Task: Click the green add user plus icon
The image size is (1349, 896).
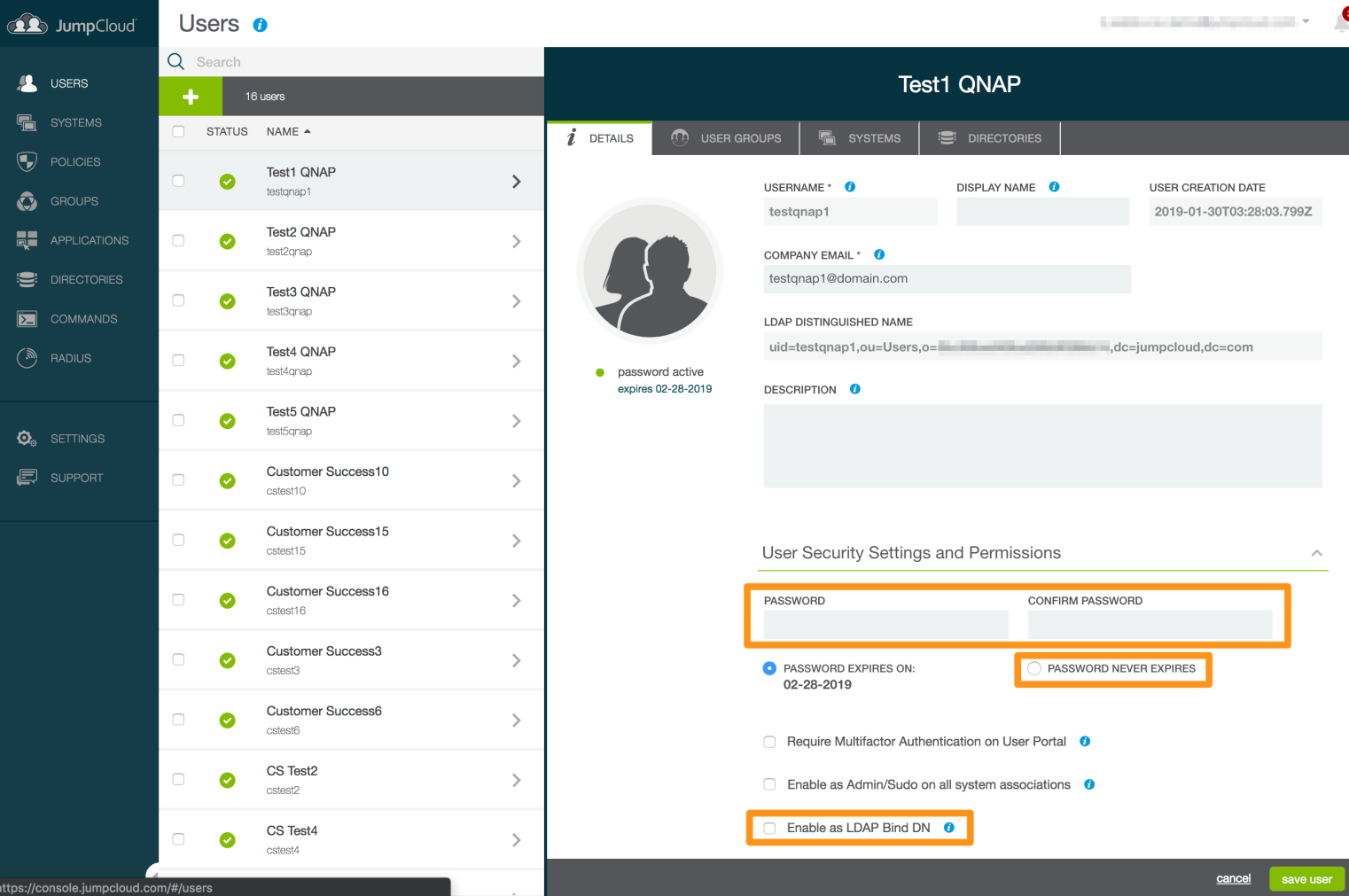Action: [x=191, y=97]
